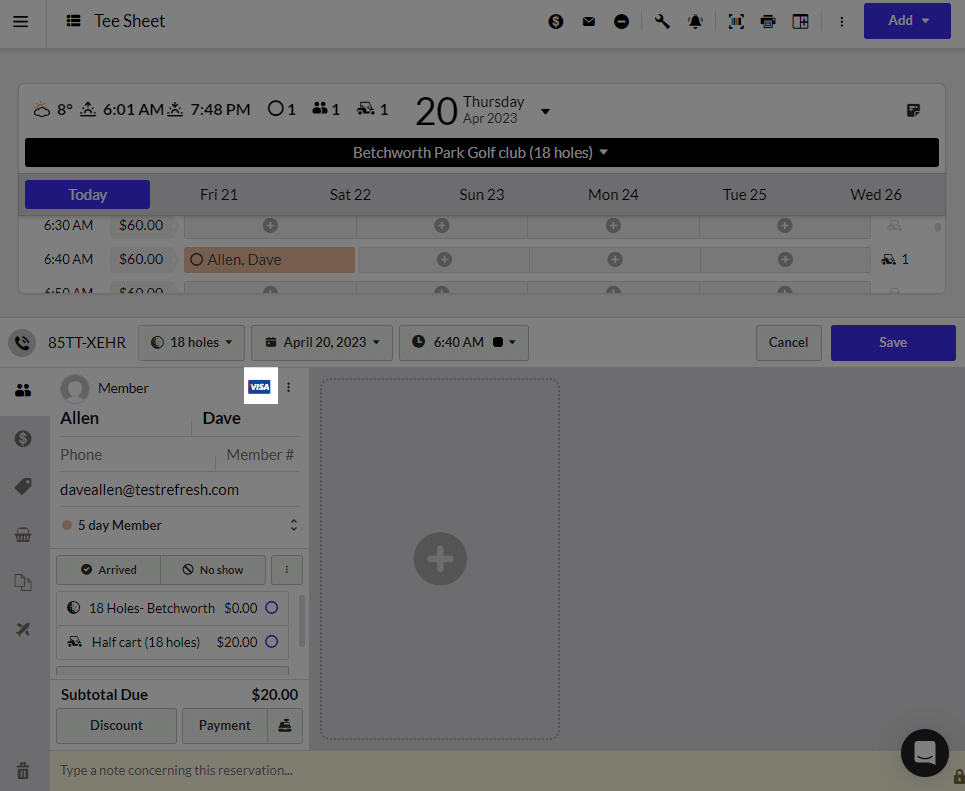
Task: Select the Sat 22 day tab
Action: (350, 195)
